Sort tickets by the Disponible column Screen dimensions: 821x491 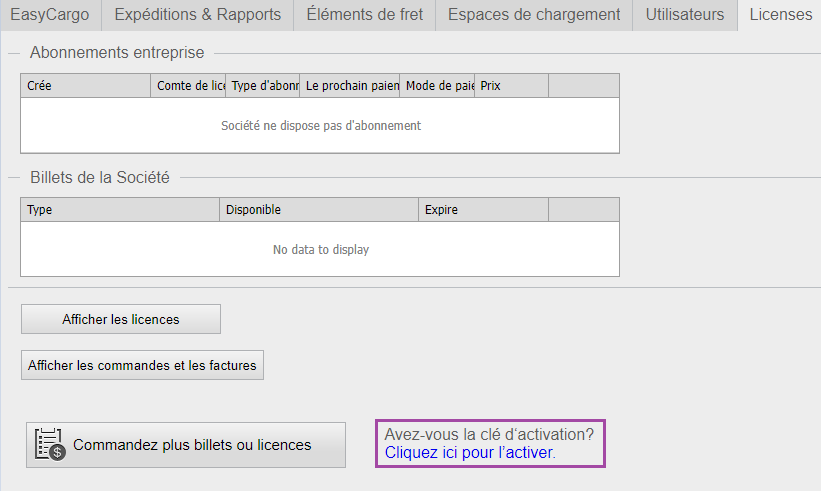click(318, 210)
